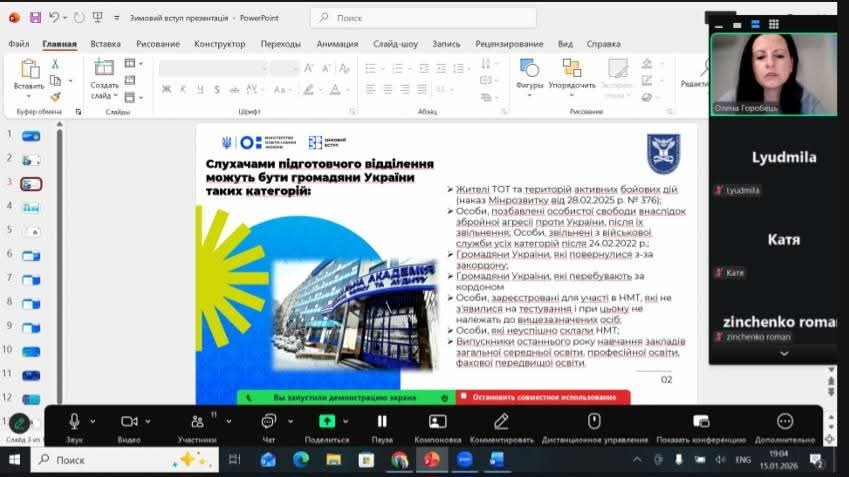Mute the microphone in Zoom toolbar

click(74, 422)
